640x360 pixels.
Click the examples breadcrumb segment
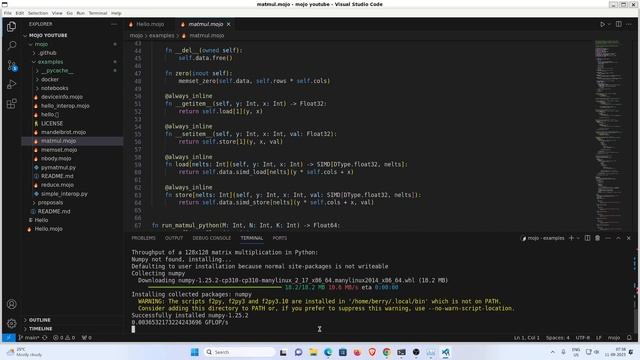[162, 36]
